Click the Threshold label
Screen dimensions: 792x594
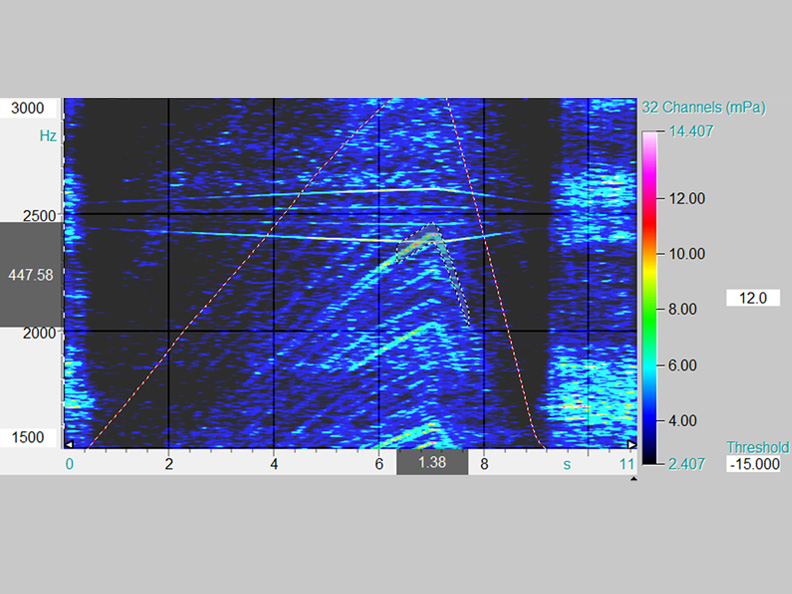(757, 447)
